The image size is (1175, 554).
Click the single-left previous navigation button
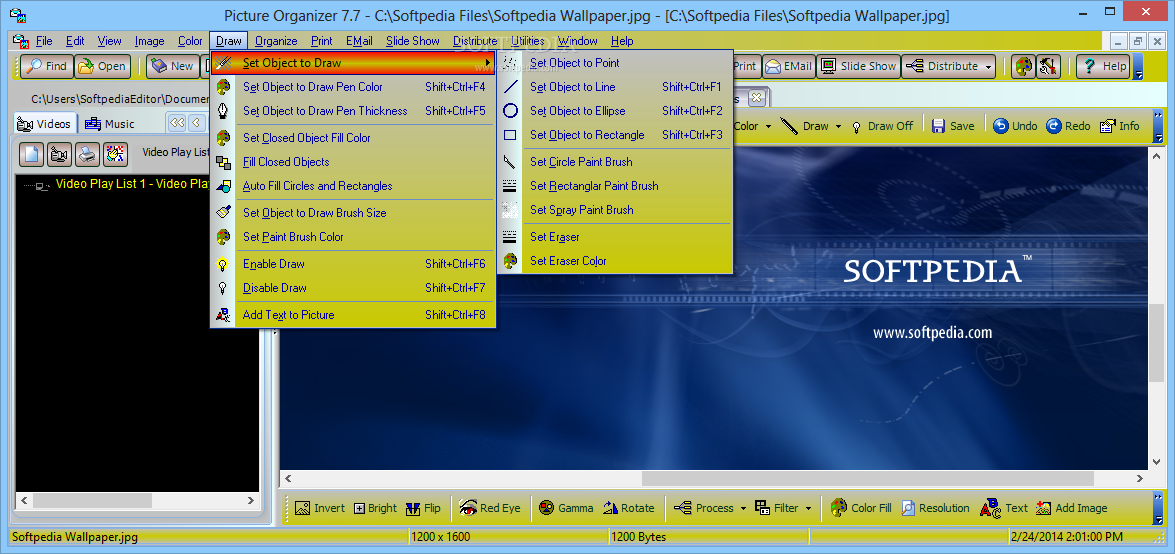point(197,122)
